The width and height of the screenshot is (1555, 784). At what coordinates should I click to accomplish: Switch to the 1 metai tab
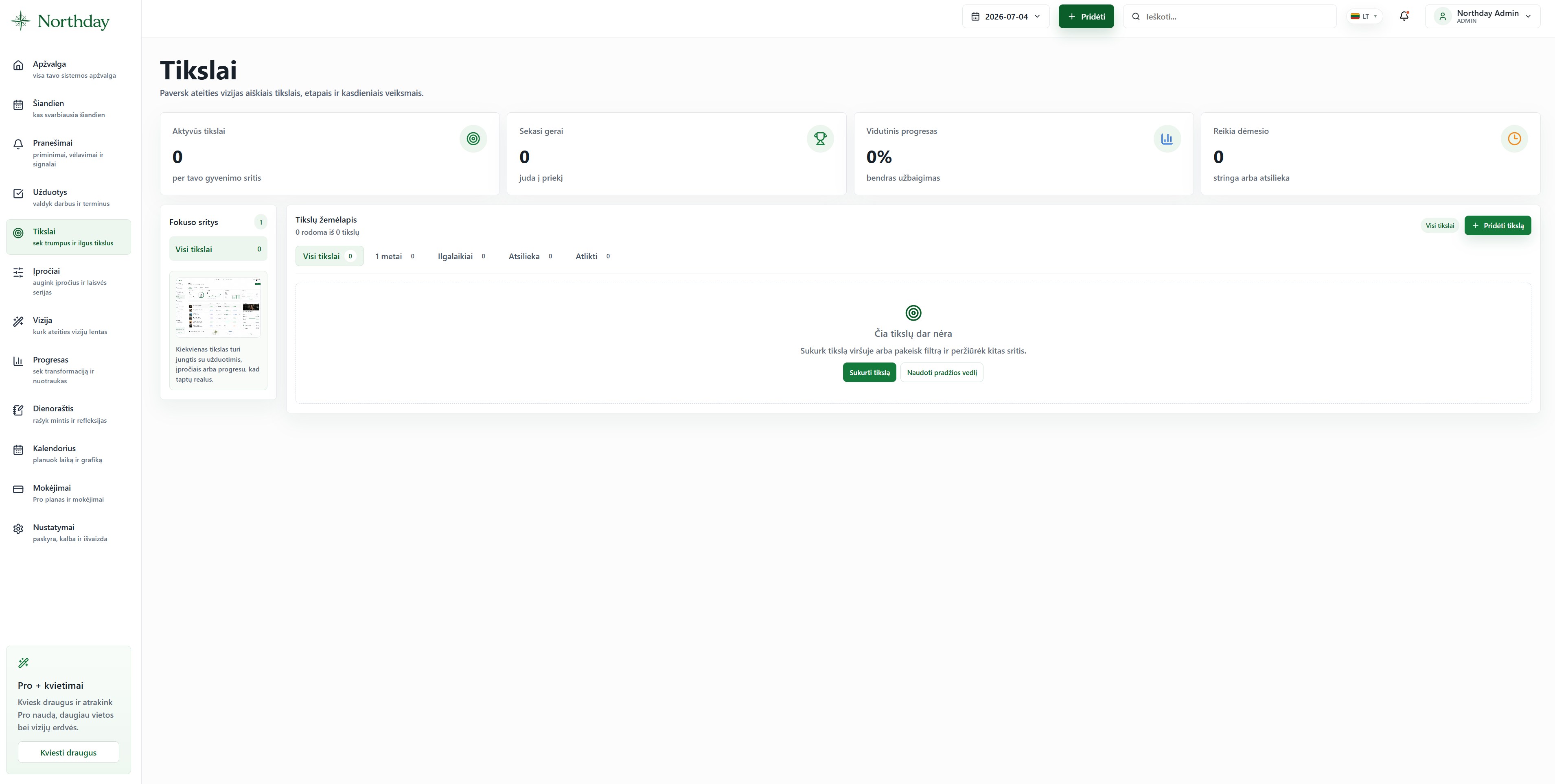(395, 256)
